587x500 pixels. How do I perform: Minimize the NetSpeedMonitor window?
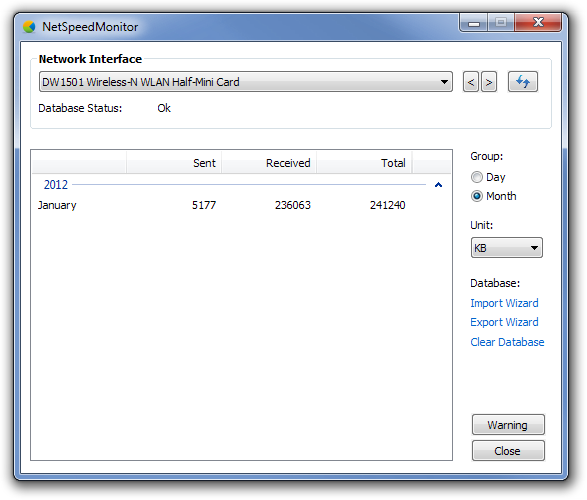(474, 23)
